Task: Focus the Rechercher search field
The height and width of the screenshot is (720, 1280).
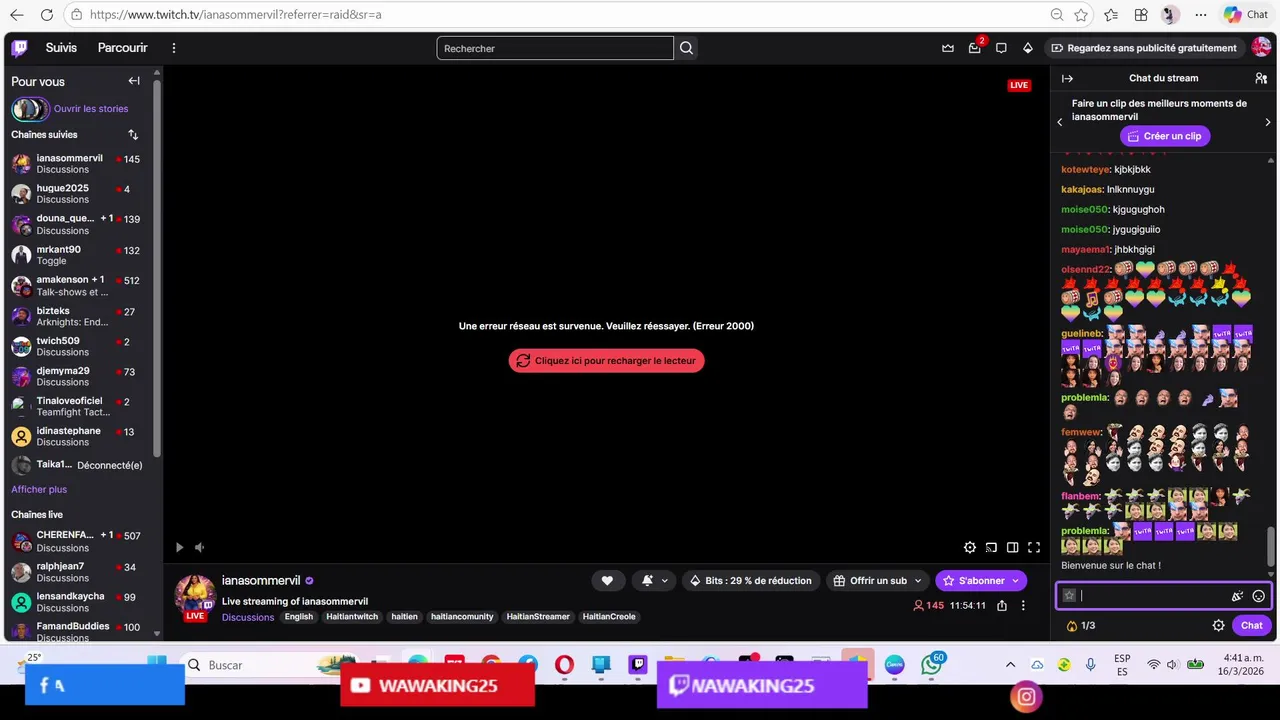Action: pyautogui.click(x=555, y=48)
